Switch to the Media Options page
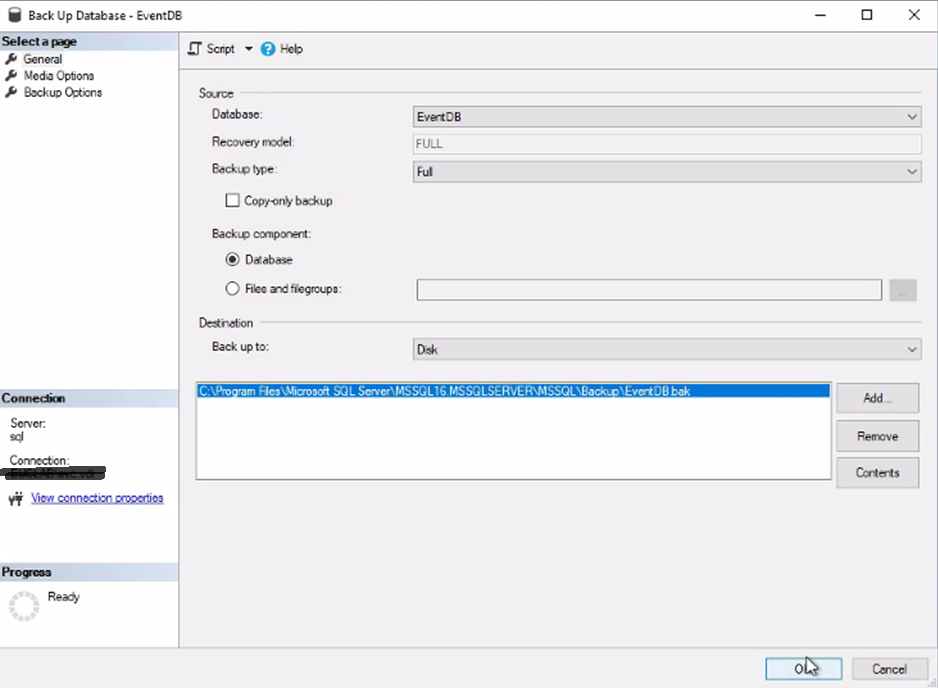 click(x=59, y=76)
